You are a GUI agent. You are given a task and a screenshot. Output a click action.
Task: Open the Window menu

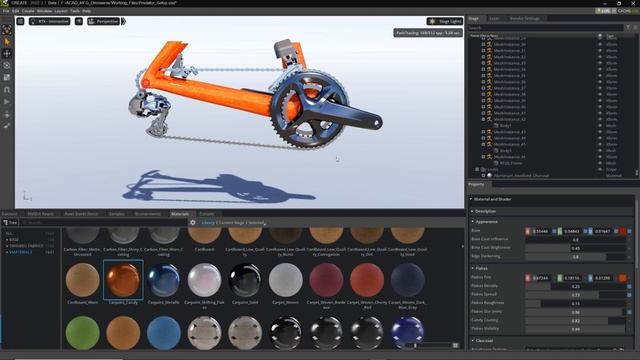[x=44, y=11]
